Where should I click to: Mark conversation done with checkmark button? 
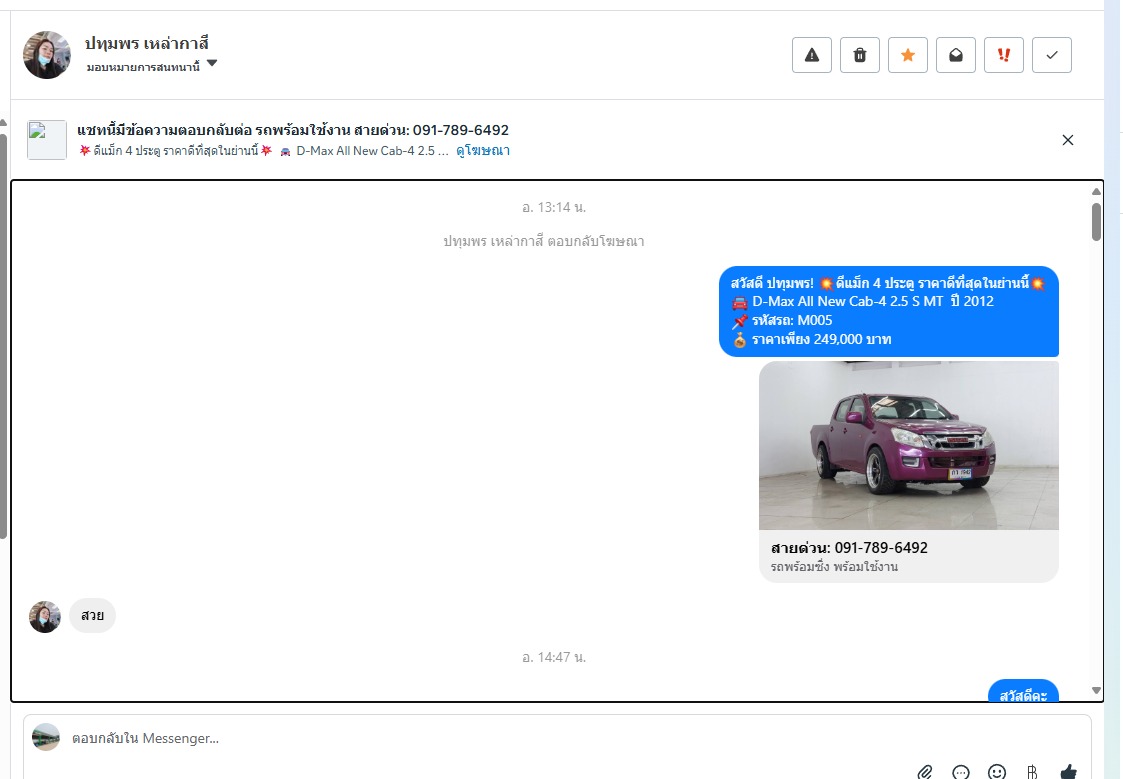(x=1051, y=55)
